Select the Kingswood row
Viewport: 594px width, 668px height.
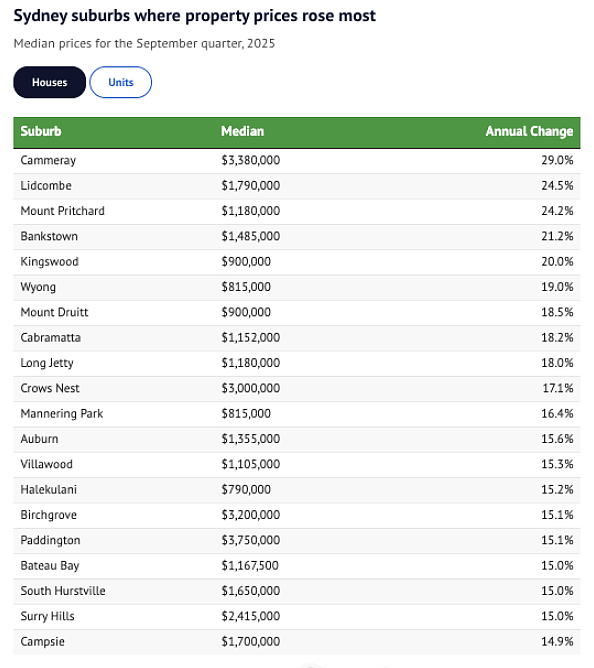[x=297, y=262]
